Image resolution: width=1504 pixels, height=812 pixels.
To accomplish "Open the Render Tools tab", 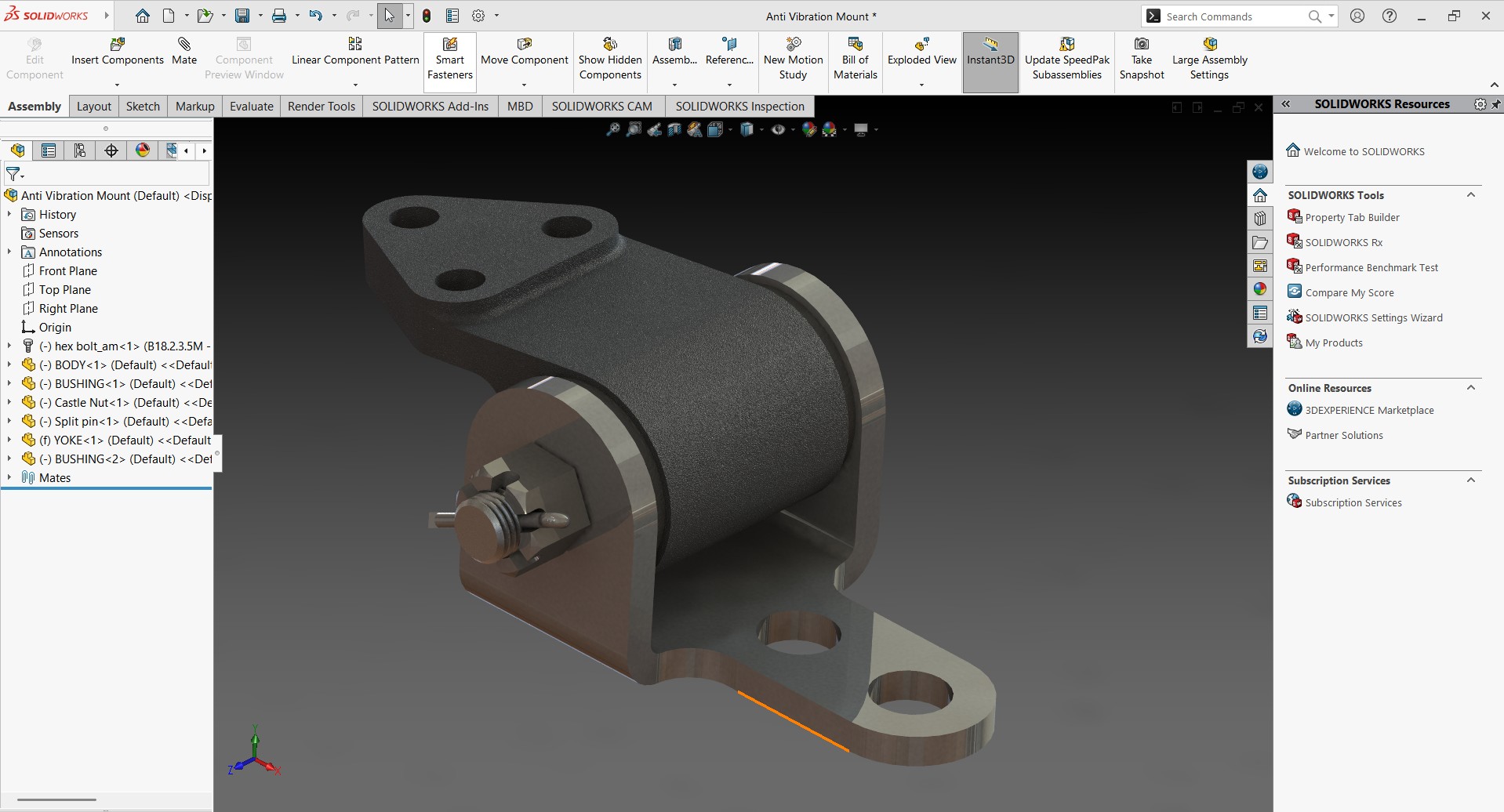I will coord(322,106).
